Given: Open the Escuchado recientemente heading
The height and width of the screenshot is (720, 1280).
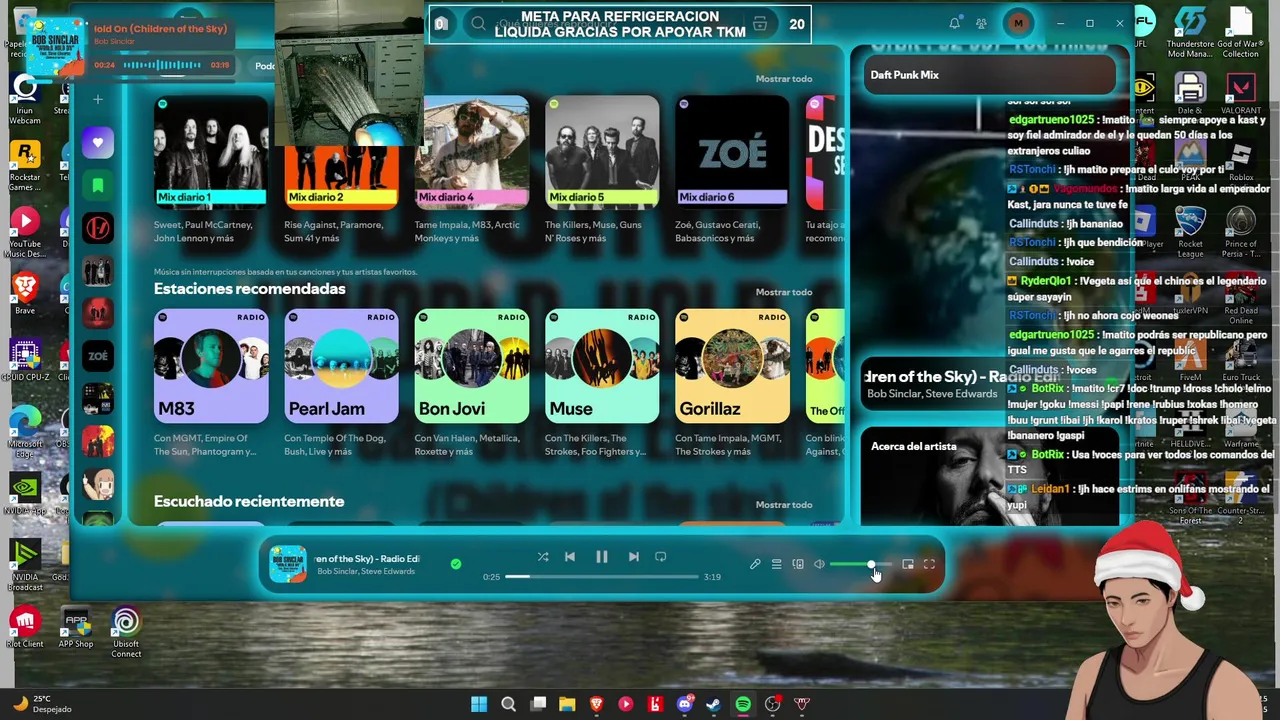Looking at the screenshot, I should point(249,502).
